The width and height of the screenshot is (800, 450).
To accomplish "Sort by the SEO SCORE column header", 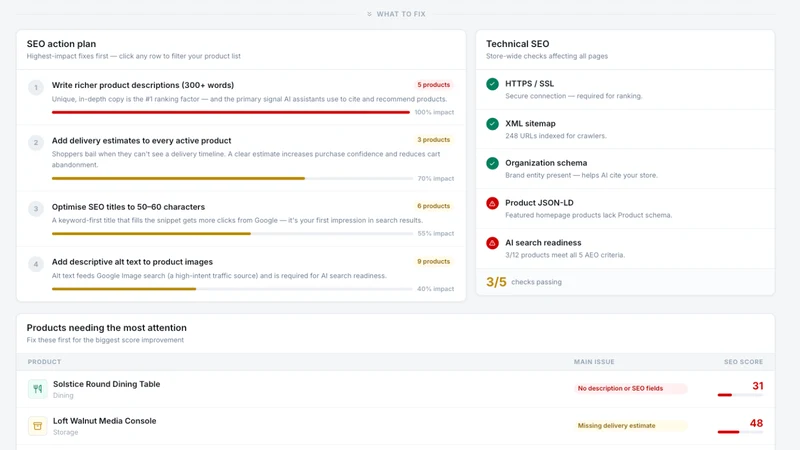I will (x=743, y=362).
